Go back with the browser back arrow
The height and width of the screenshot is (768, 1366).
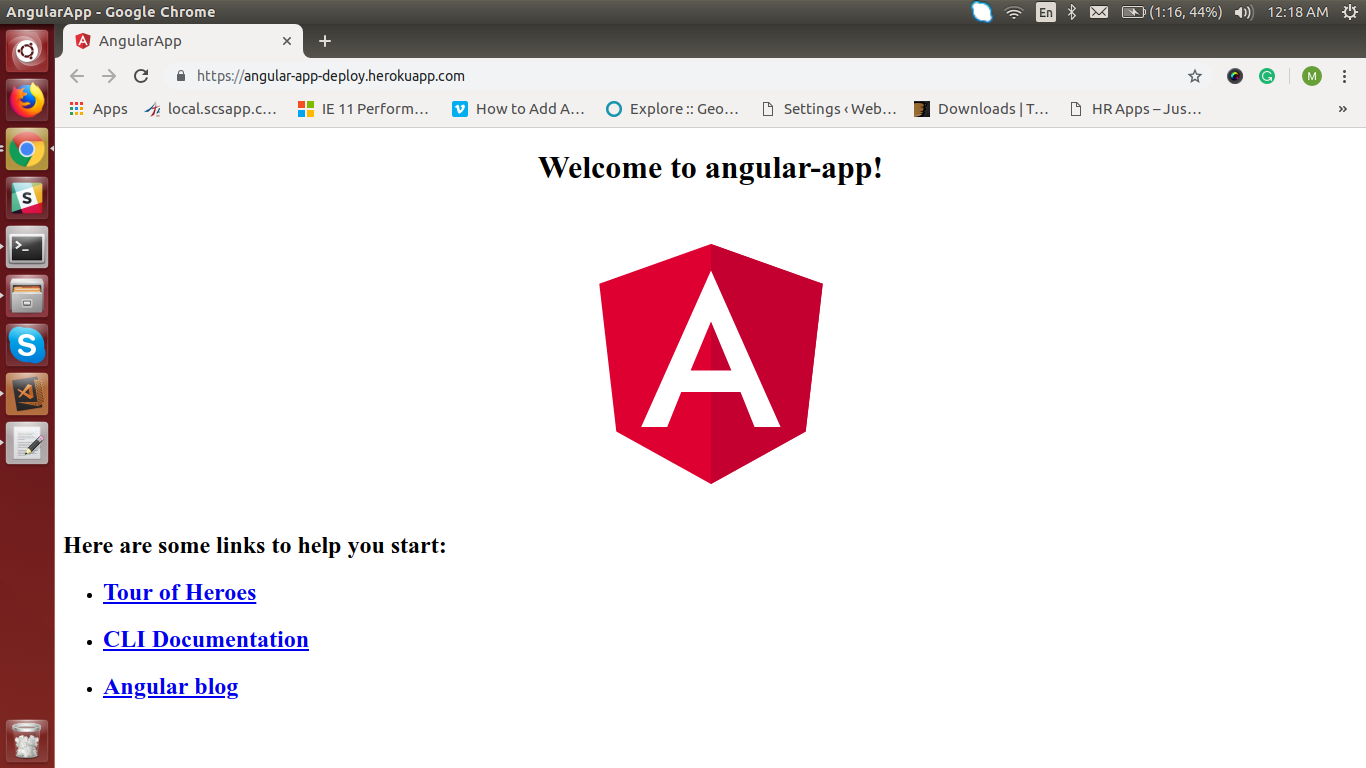(77, 76)
